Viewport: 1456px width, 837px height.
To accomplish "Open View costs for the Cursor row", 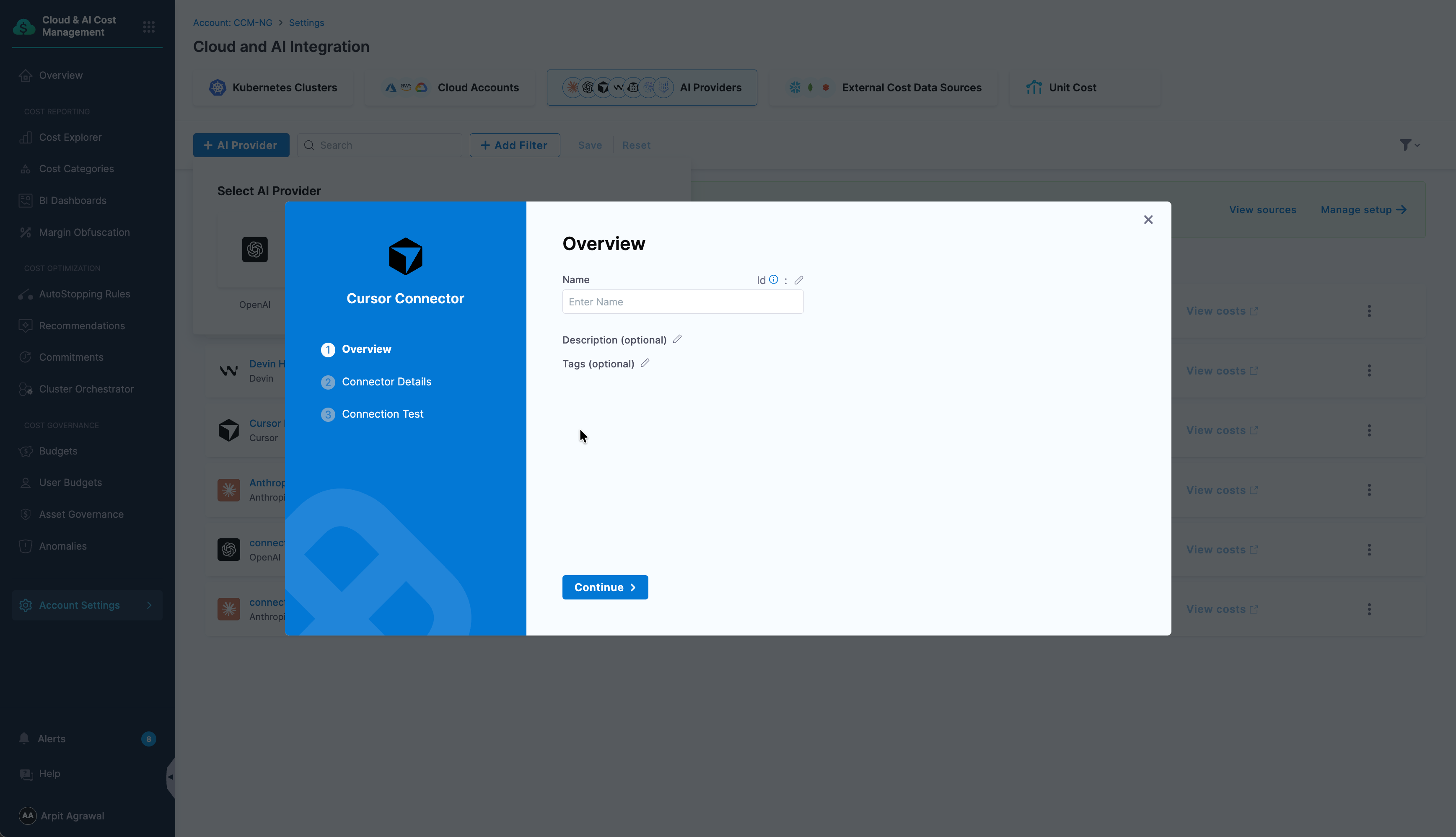I will click(1222, 430).
